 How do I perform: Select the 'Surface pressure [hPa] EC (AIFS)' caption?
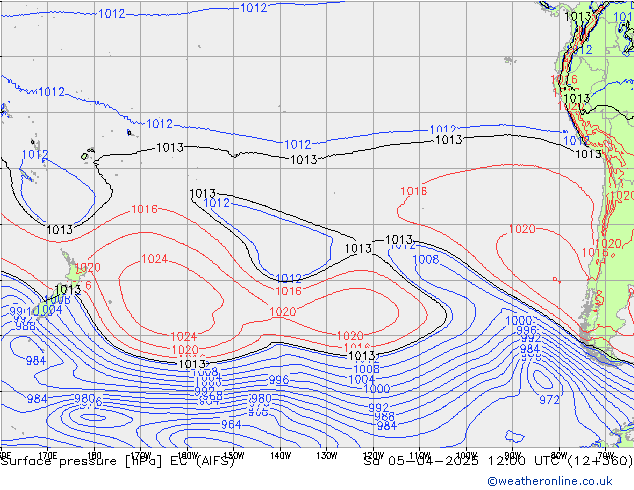[x=118, y=461]
